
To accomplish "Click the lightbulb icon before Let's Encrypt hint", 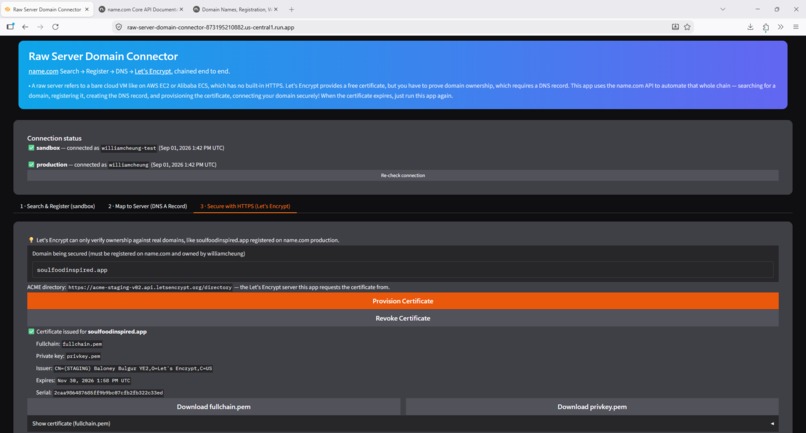I will (x=31, y=240).
